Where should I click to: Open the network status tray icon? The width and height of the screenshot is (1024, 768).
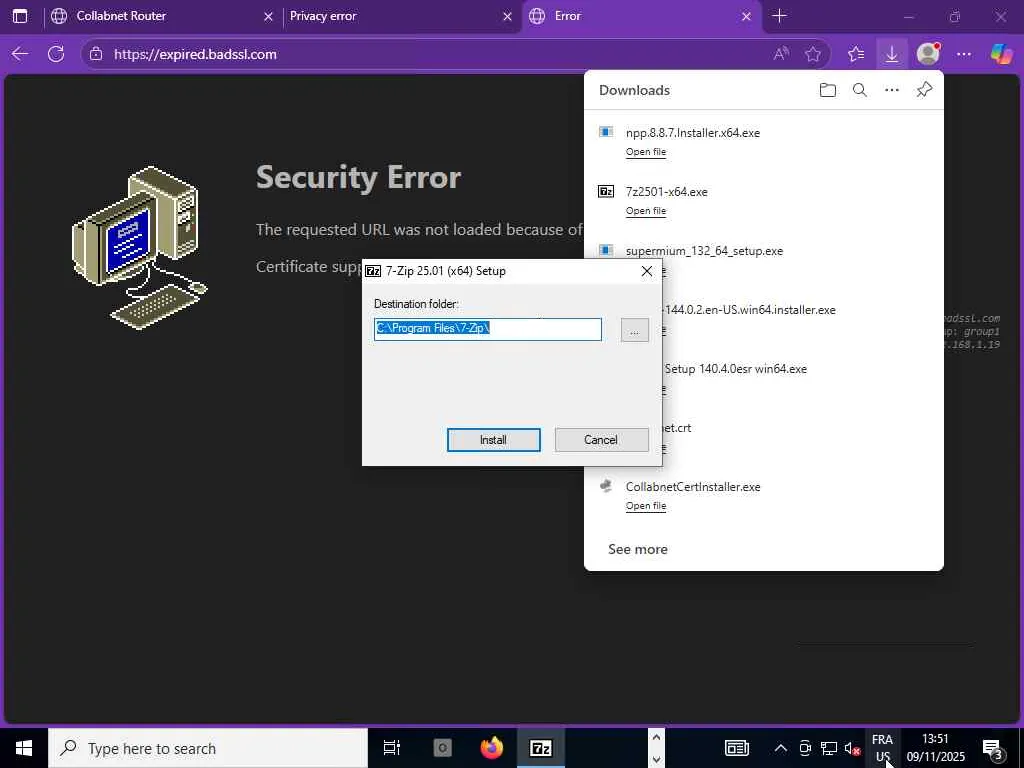829,748
